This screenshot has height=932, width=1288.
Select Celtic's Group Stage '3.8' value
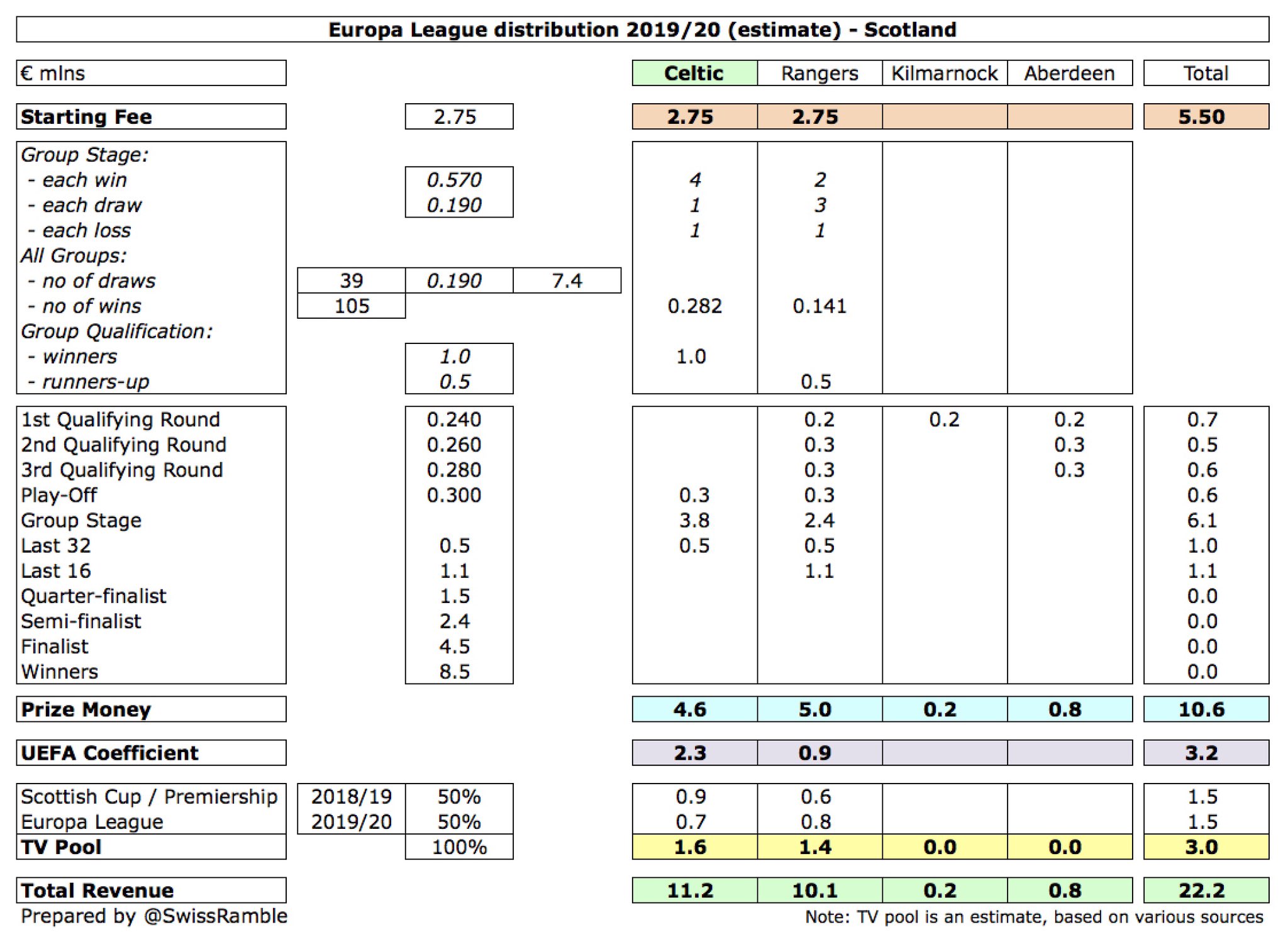[694, 520]
